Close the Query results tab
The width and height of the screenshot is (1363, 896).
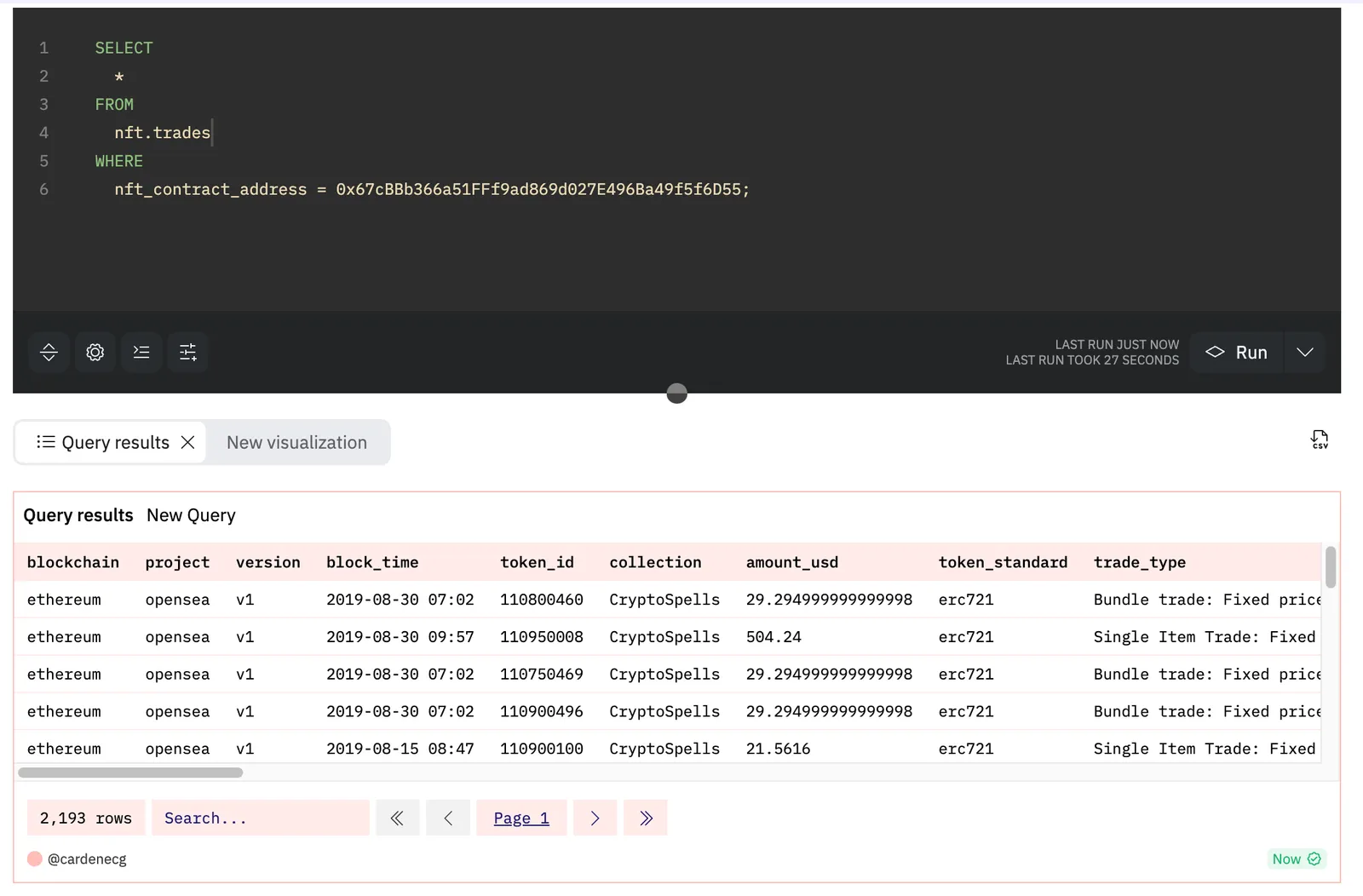(188, 442)
